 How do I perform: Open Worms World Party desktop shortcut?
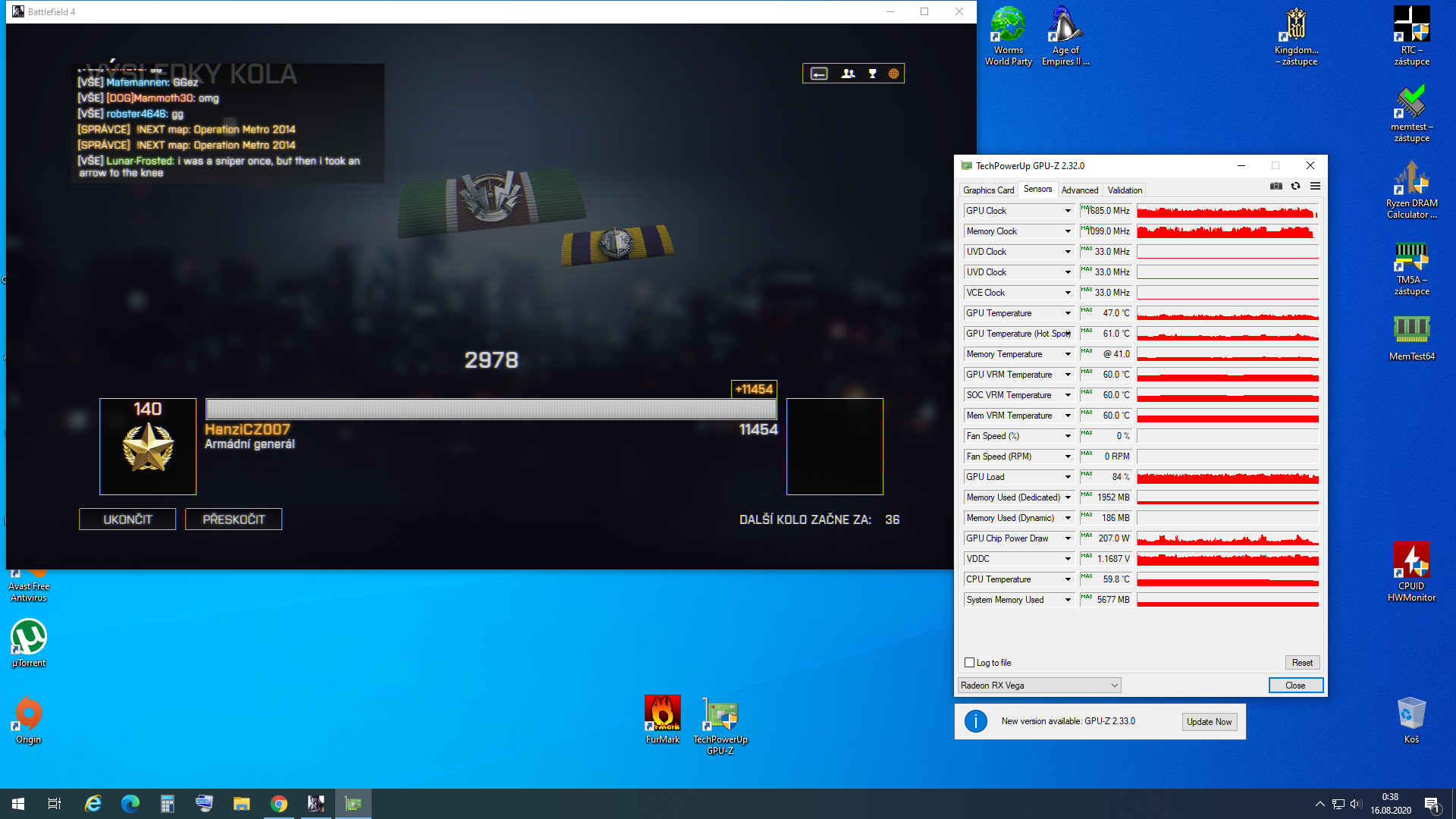click(1009, 36)
